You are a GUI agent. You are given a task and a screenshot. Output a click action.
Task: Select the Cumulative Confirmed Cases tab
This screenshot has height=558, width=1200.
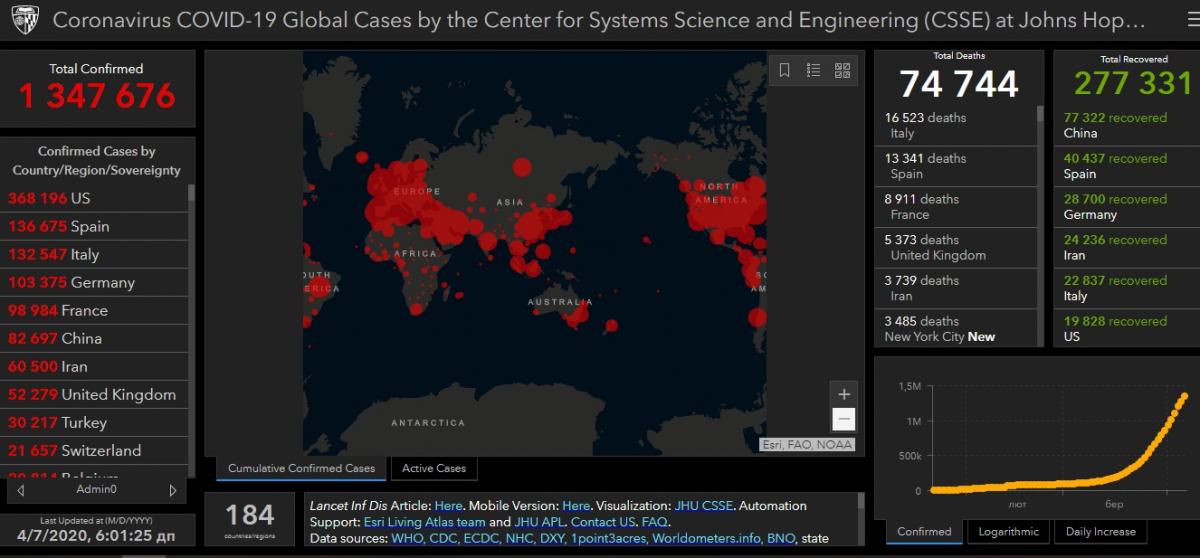301,468
